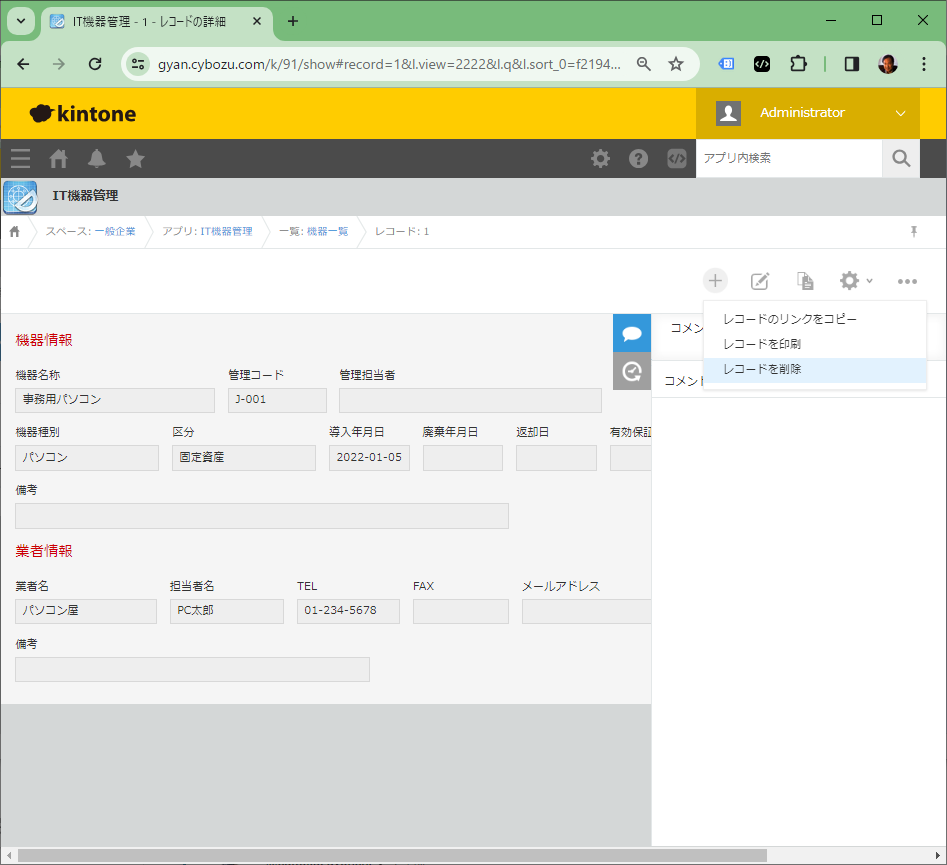The height and width of the screenshot is (865, 947).
Task: Click the three-dots more options menu
Action: coord(907,281)
